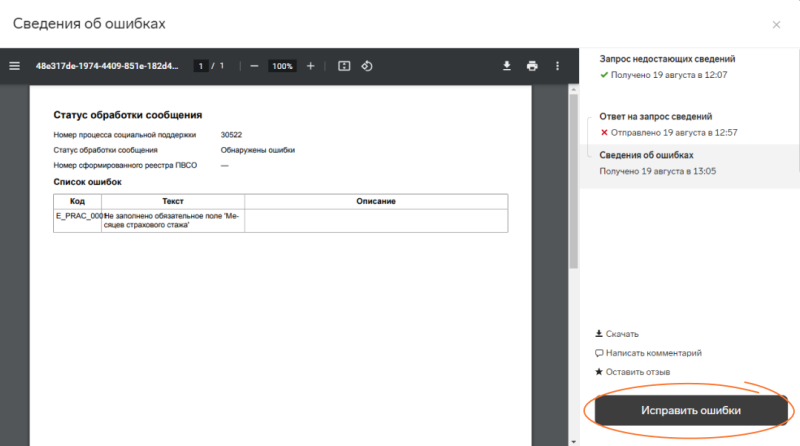Click the text Получено 19 августа в 13:05
Screen dimensions: 800x446
click(658, 171)
